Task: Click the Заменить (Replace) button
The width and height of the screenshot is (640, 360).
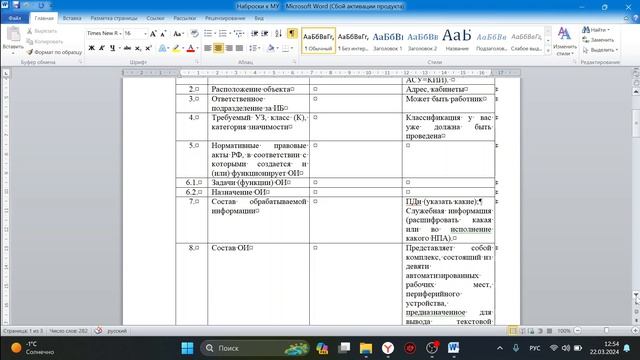Action: [598, 40]
